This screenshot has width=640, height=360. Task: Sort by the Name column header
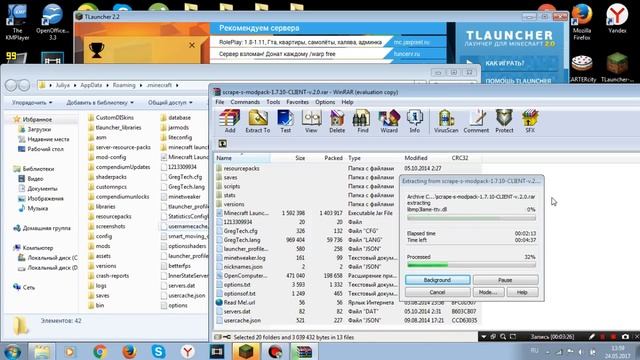[x=242, y=158]
